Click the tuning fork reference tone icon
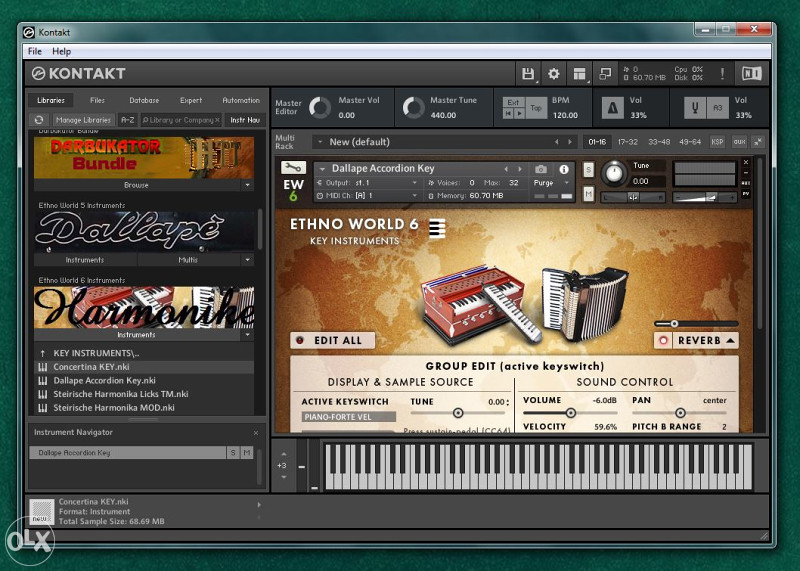The width and height of the screenshot is (800, 571). (694, 108)
